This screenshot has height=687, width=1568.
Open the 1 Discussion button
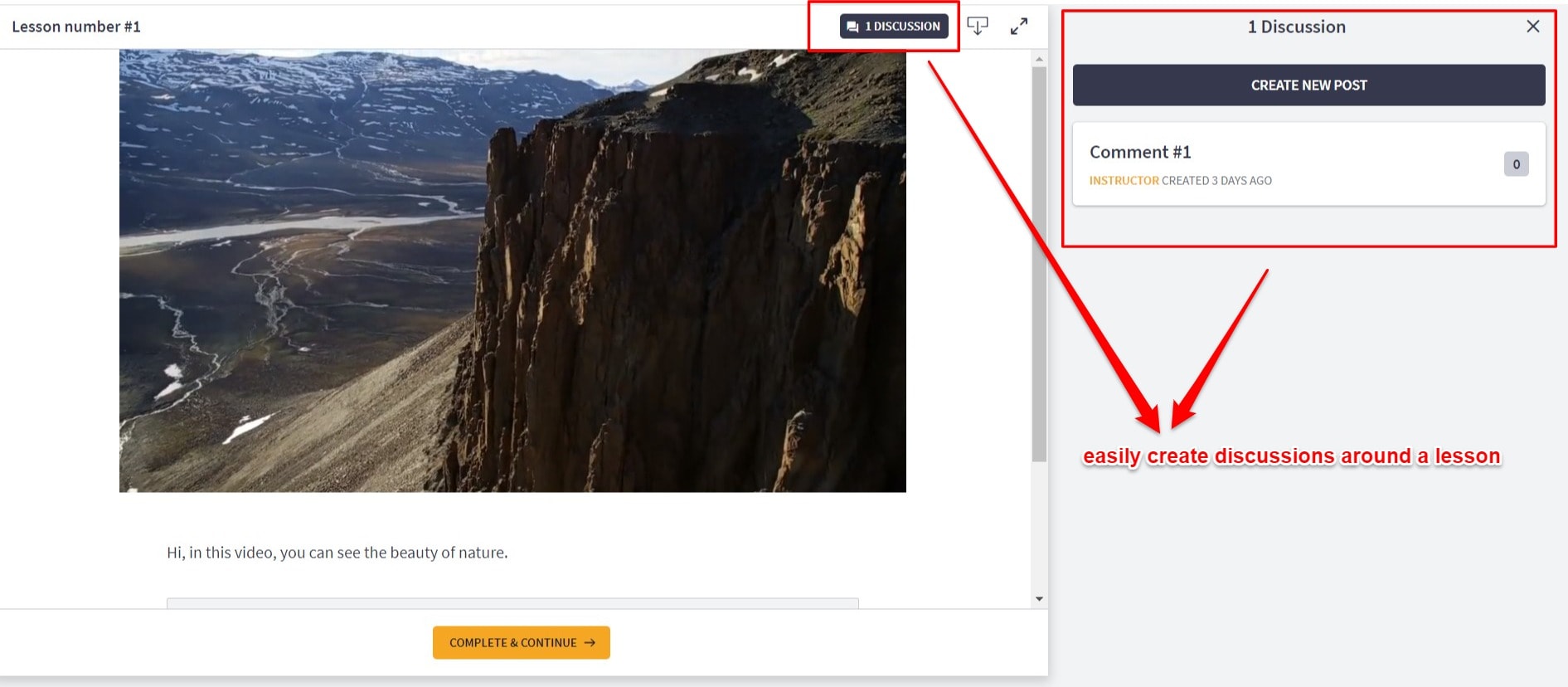pyautogui.click(x=894, y=27)
